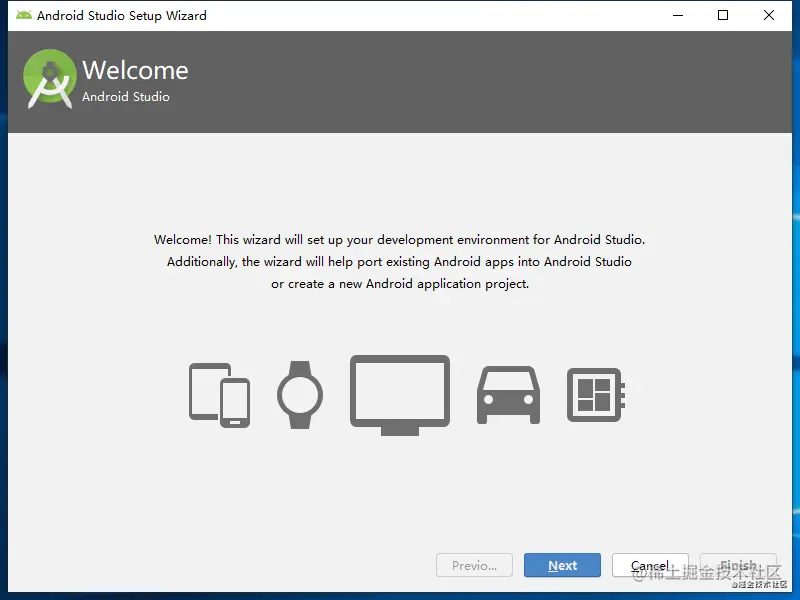Click the smartwatch Wear icon

pyautogui.click(x=300, y=395)
